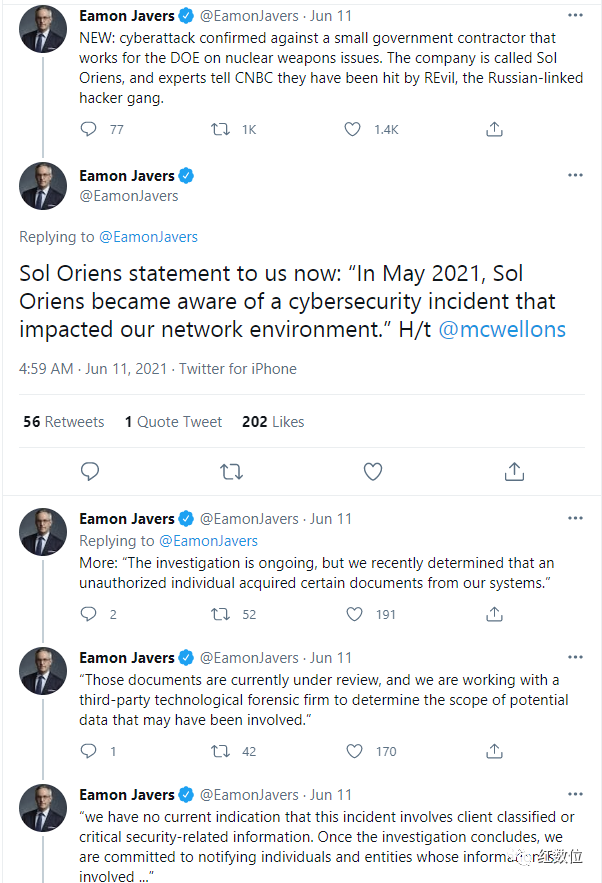Share the NEW cyberattack confirmed tweet
This screenshot has width=602, height=883.
click(x=494, y=130)
